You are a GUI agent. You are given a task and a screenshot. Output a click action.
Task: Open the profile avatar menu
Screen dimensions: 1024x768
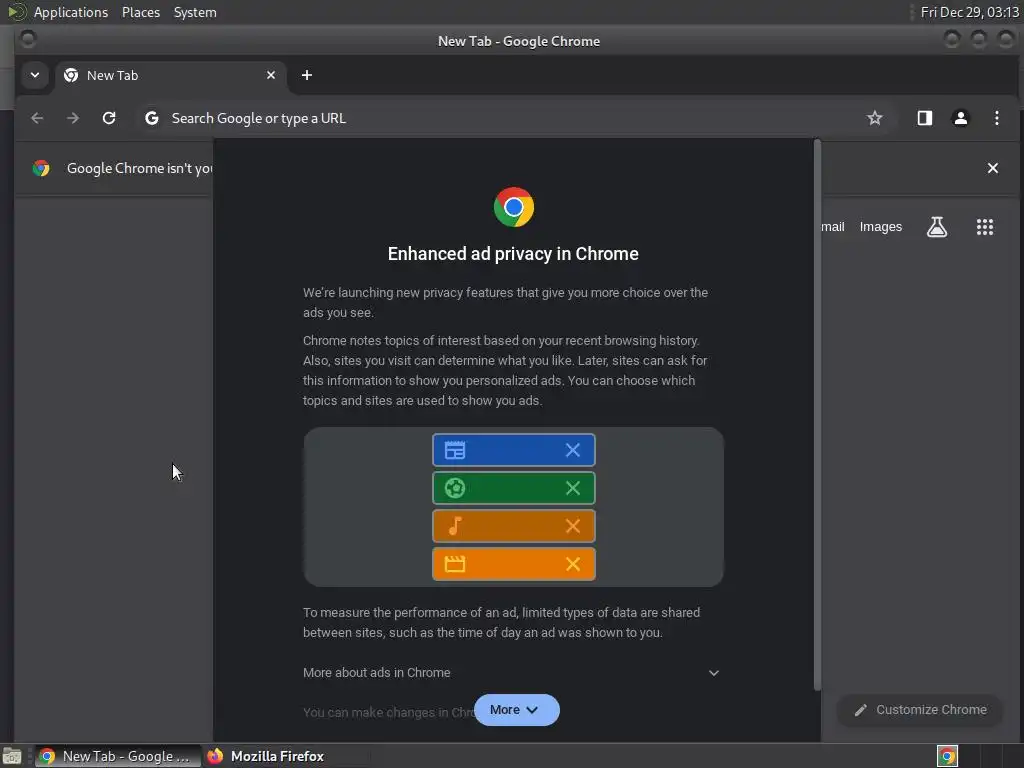[961, 118]
